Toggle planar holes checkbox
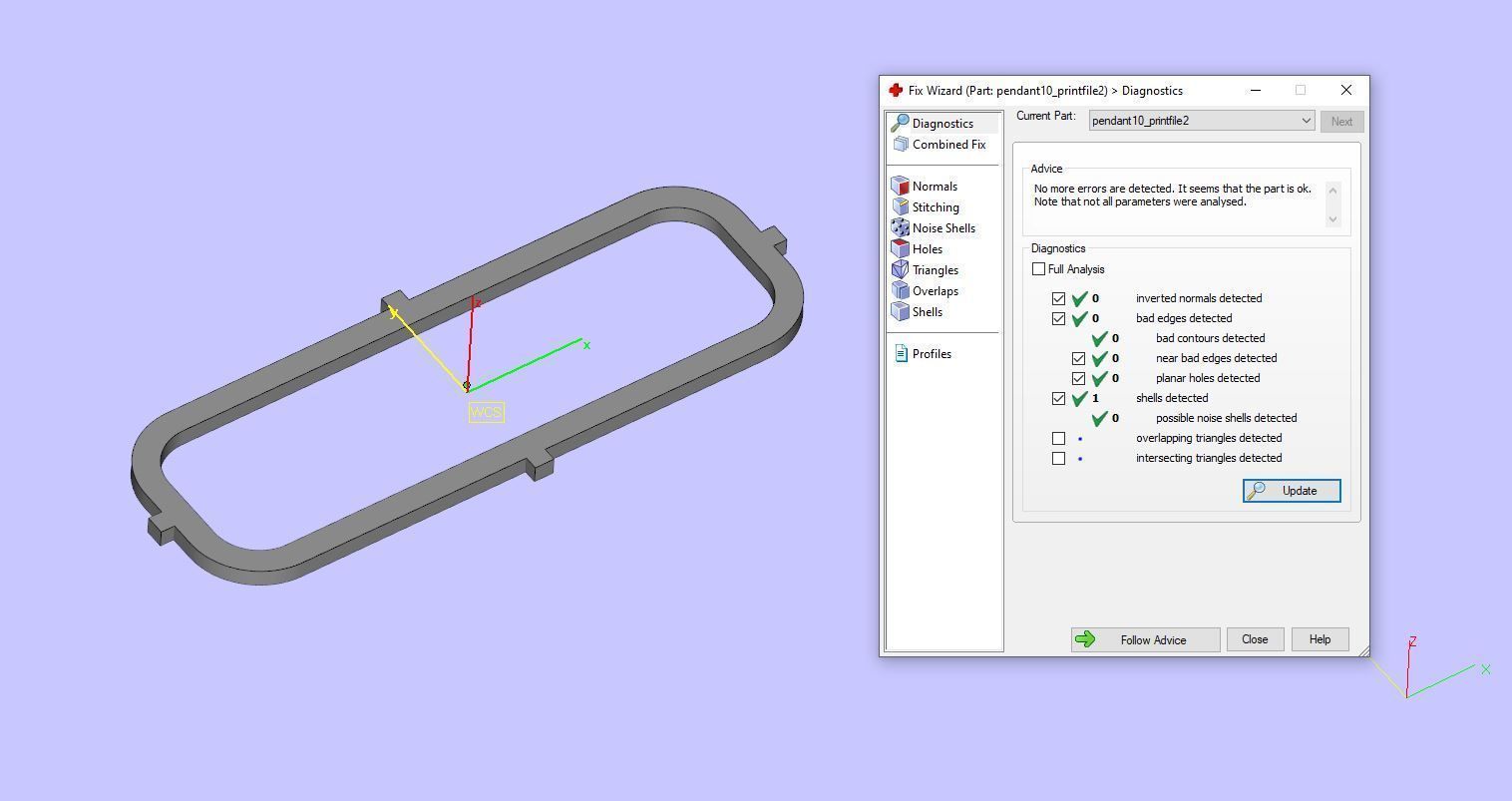 1078,378
